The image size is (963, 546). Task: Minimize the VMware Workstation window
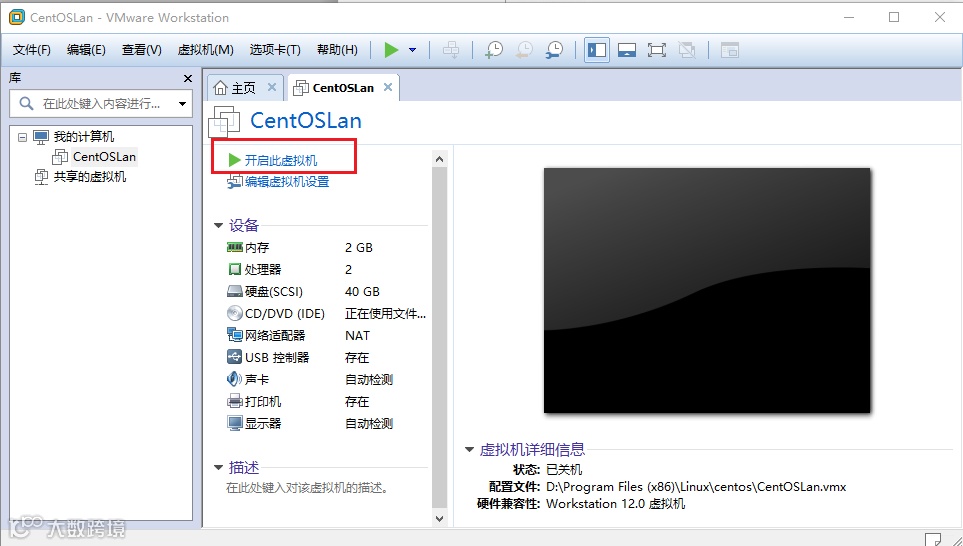849,17
